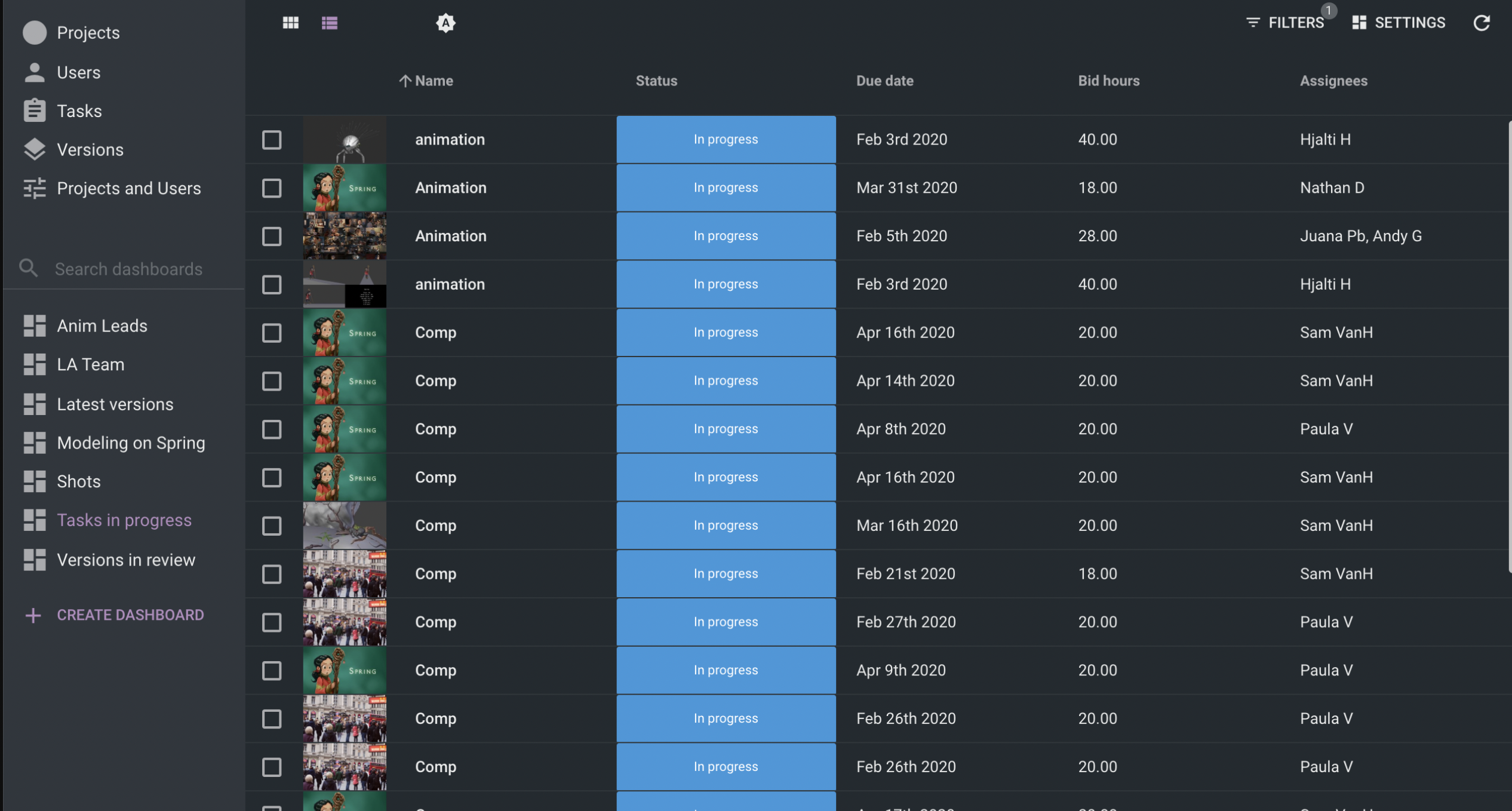Screen dimensions: 1512x811
Task: Open the Versions section
Action: (90, 149)
